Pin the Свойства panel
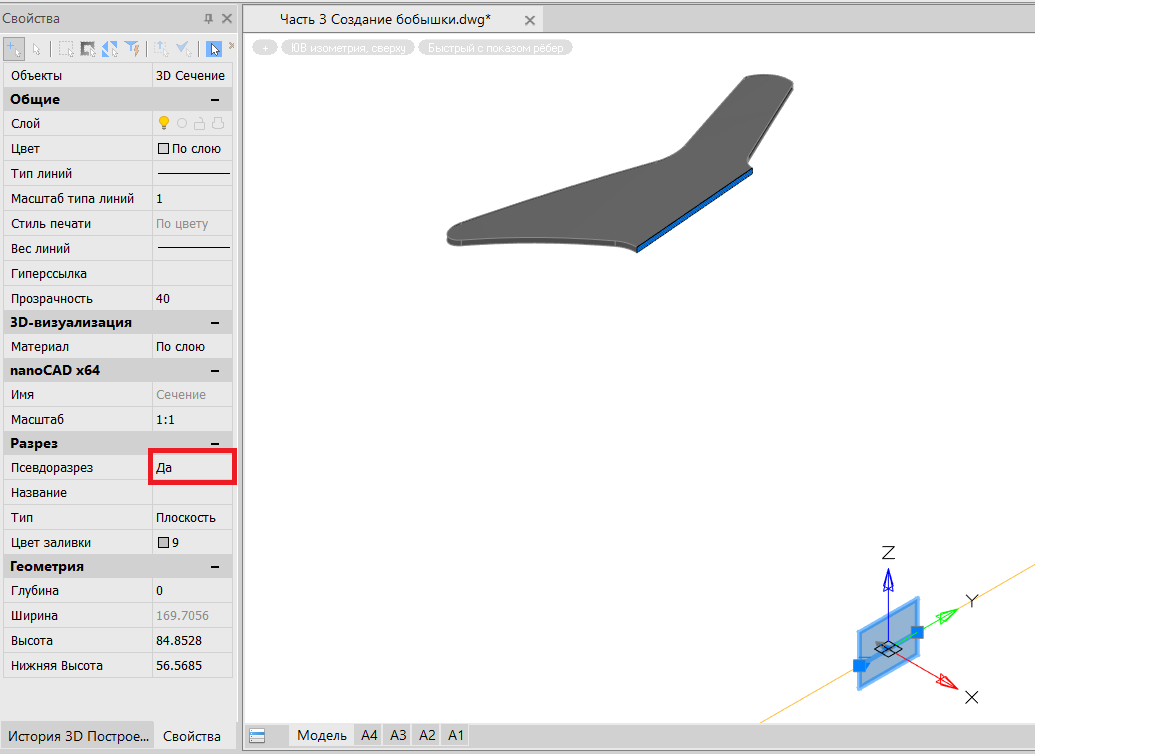1152x754 pixels. 208,19
